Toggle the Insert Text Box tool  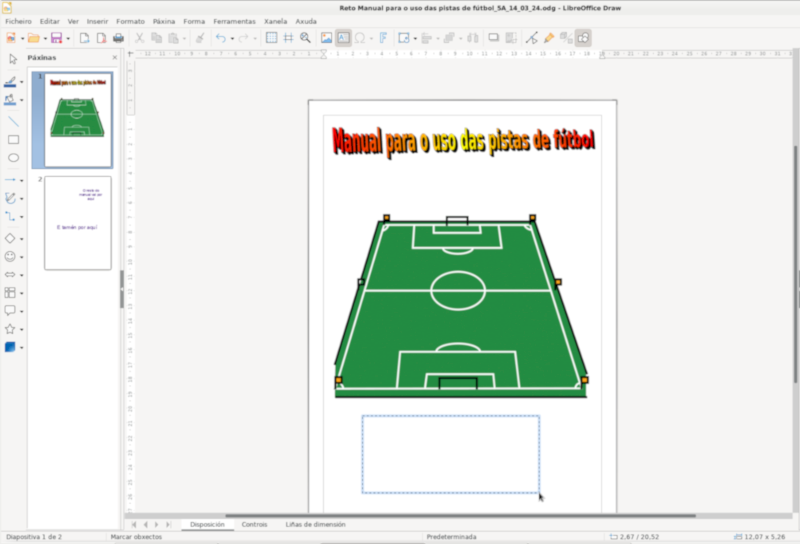pos(343,38)
